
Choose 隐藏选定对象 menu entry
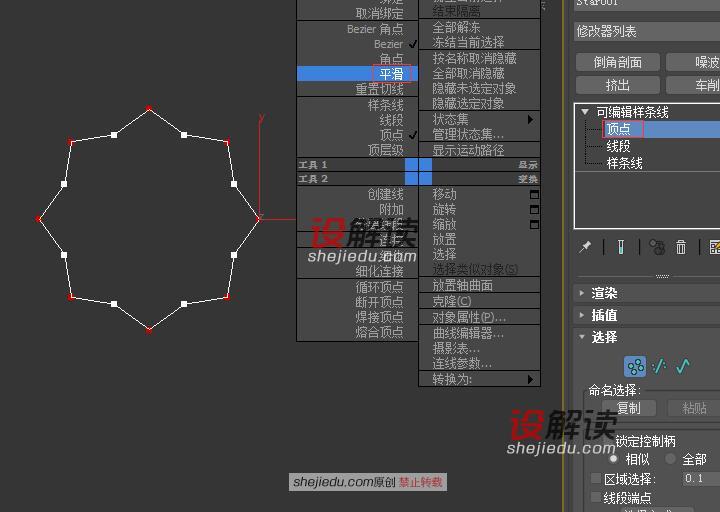pyautogui.click(x=468, y=103)
